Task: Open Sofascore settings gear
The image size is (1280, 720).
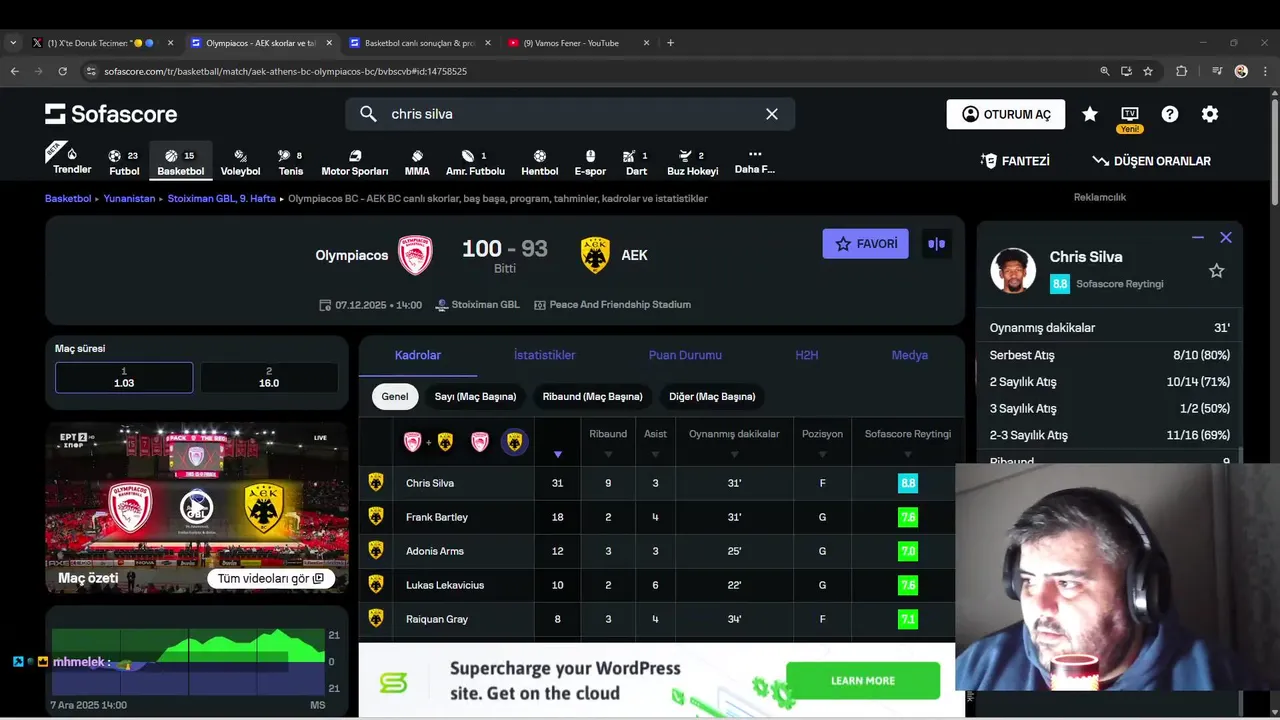Action: point(1210,114)
